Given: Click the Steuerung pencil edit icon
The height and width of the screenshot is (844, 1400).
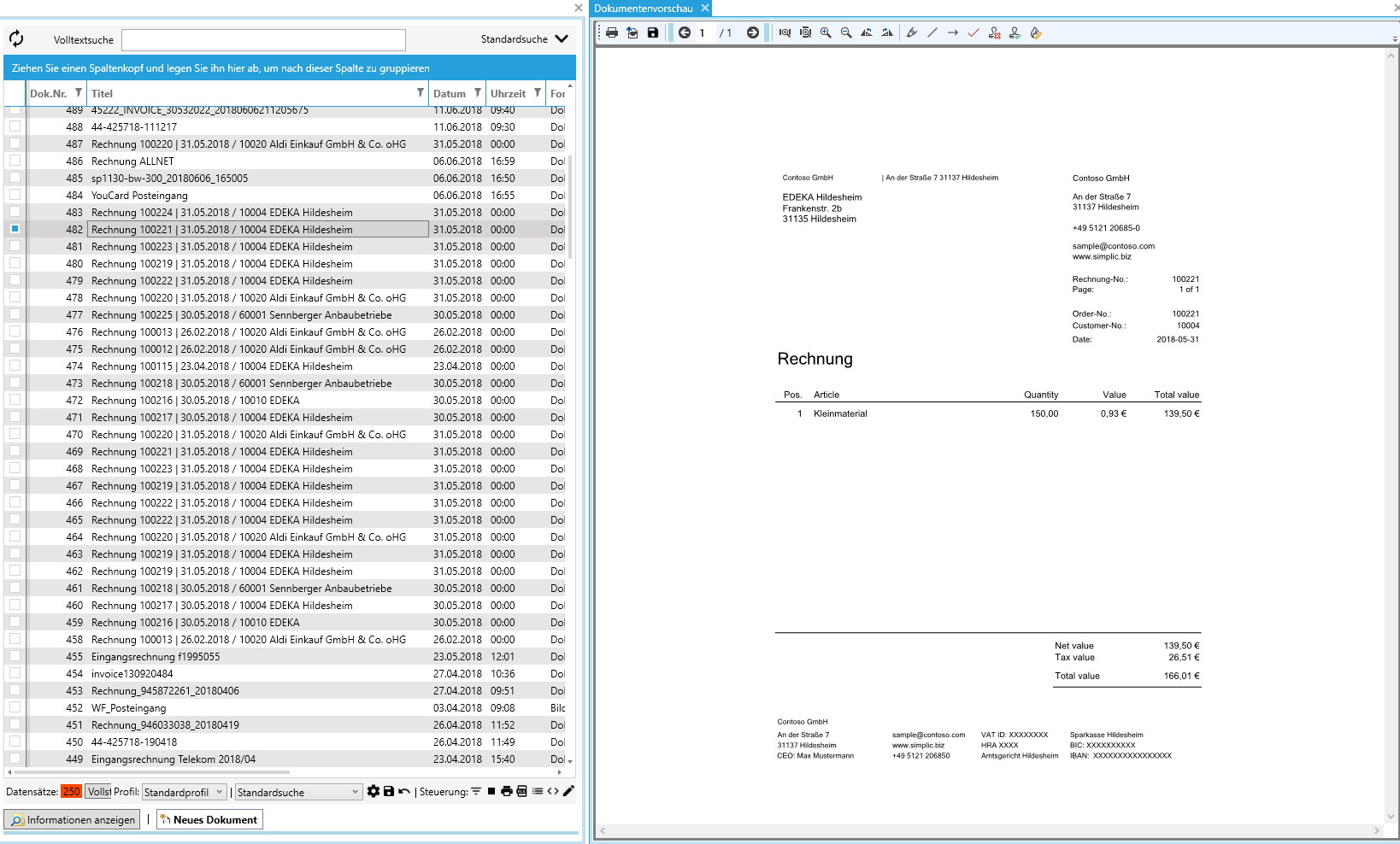Looking at the screenshot, I should [x=568, y=791].
